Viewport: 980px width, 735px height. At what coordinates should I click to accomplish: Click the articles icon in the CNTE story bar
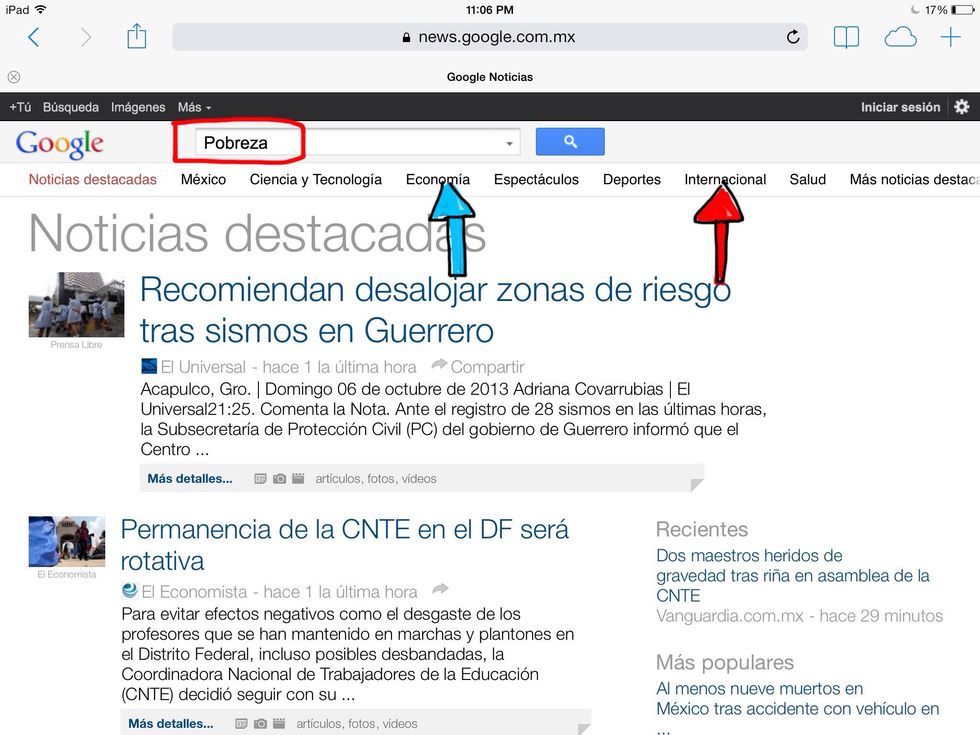[x=241, y=724]
